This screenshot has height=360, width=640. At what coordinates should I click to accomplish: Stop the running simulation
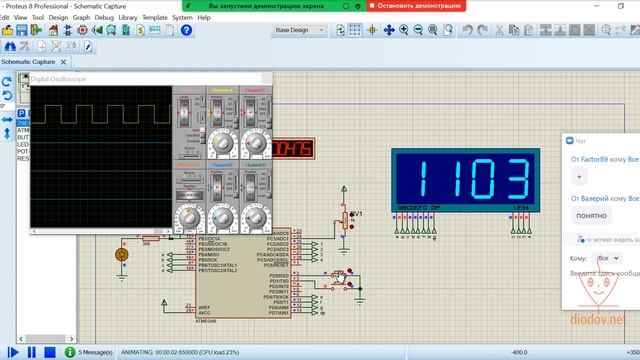tap(50, 352)
